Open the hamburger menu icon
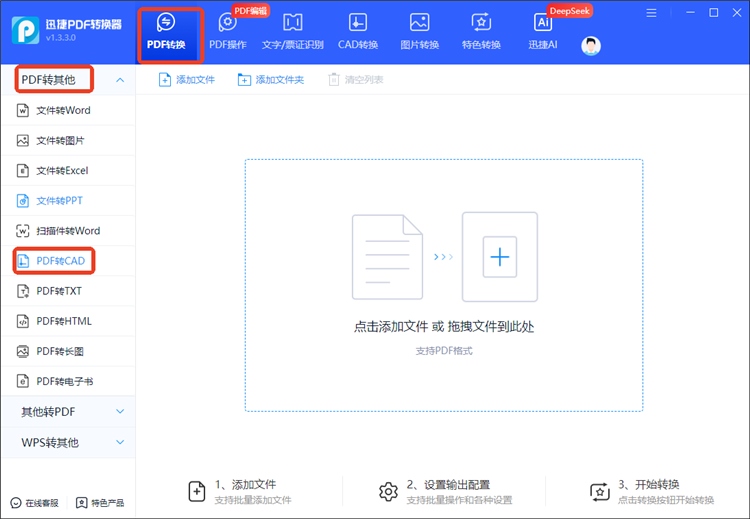The image size is (750, 519). tap(651, 13)
